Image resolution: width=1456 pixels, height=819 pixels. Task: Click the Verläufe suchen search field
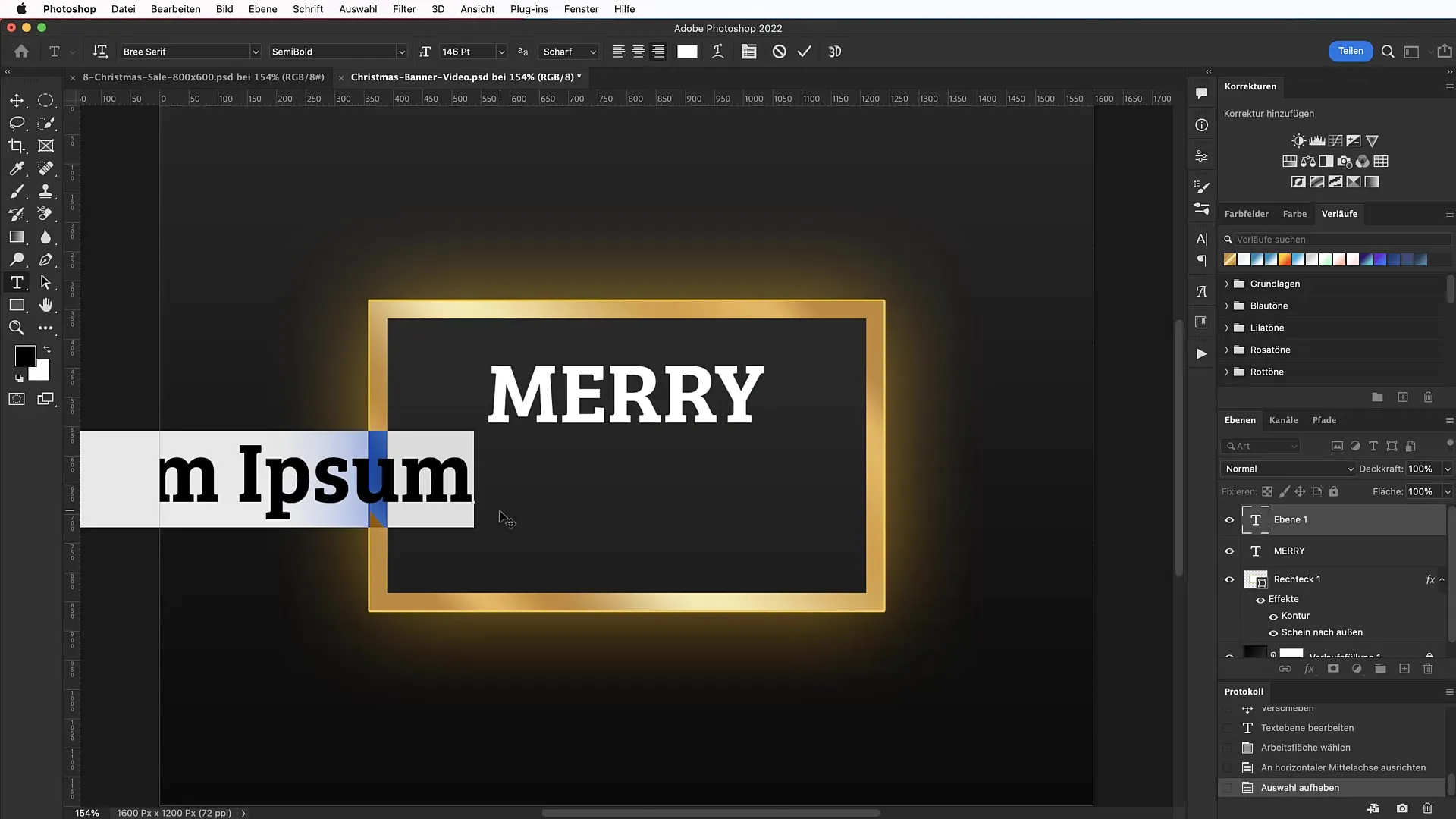pyautogui.click(x=1342, y=240)
